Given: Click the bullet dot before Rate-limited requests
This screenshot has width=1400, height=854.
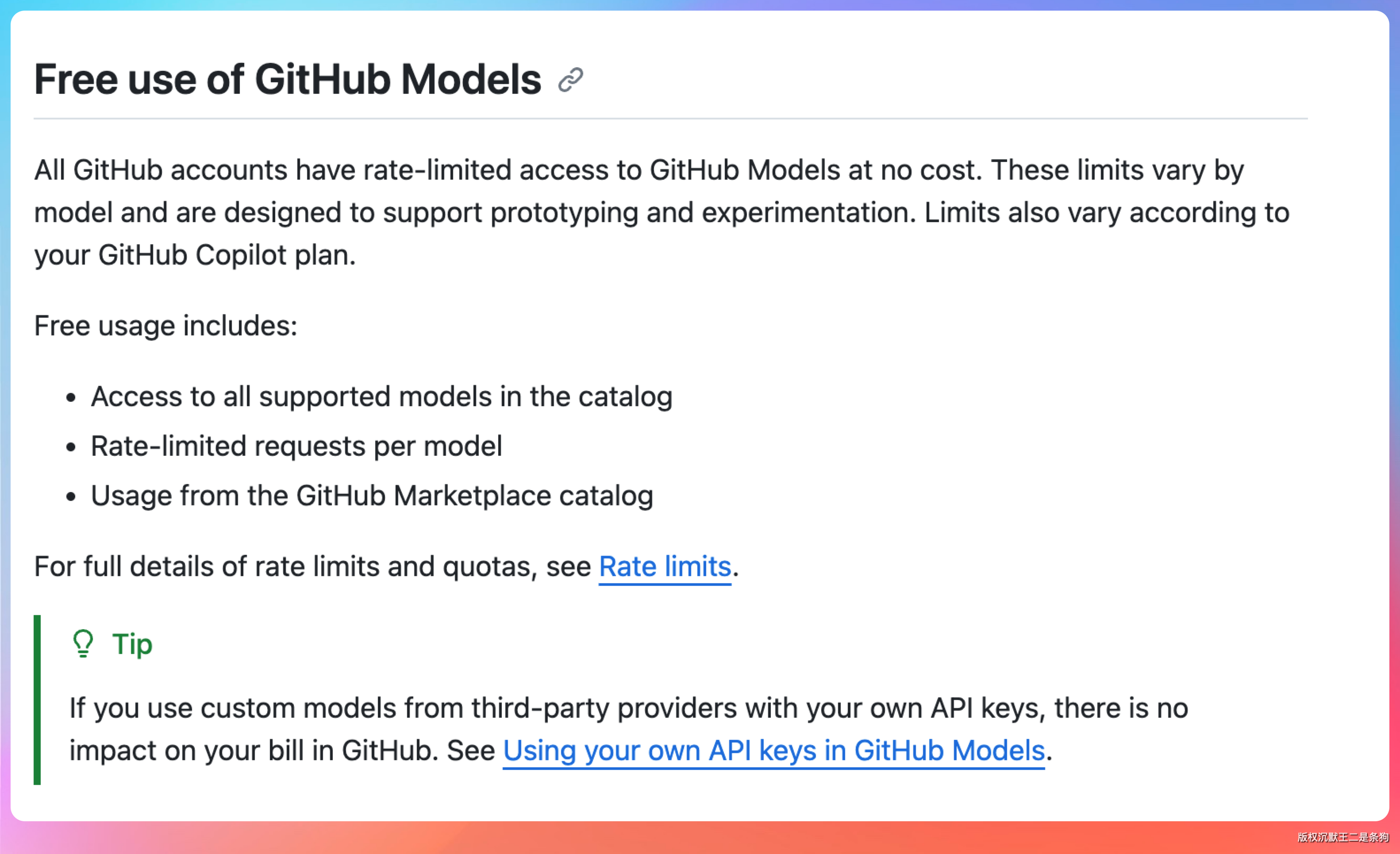Looking at the screenshot, I should click(70, 447).
